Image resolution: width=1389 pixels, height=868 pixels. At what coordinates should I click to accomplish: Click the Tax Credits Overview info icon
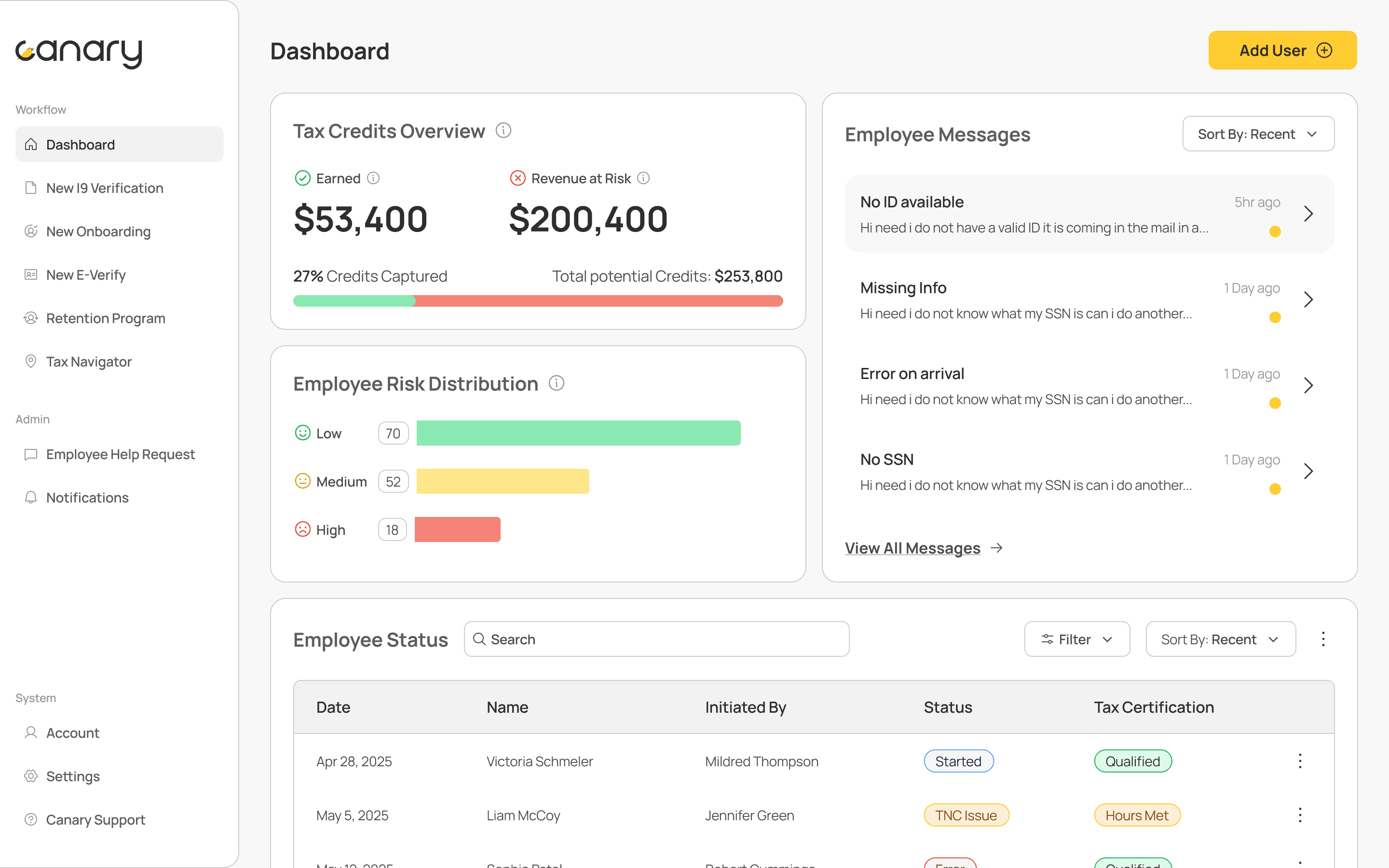(504, 131)
